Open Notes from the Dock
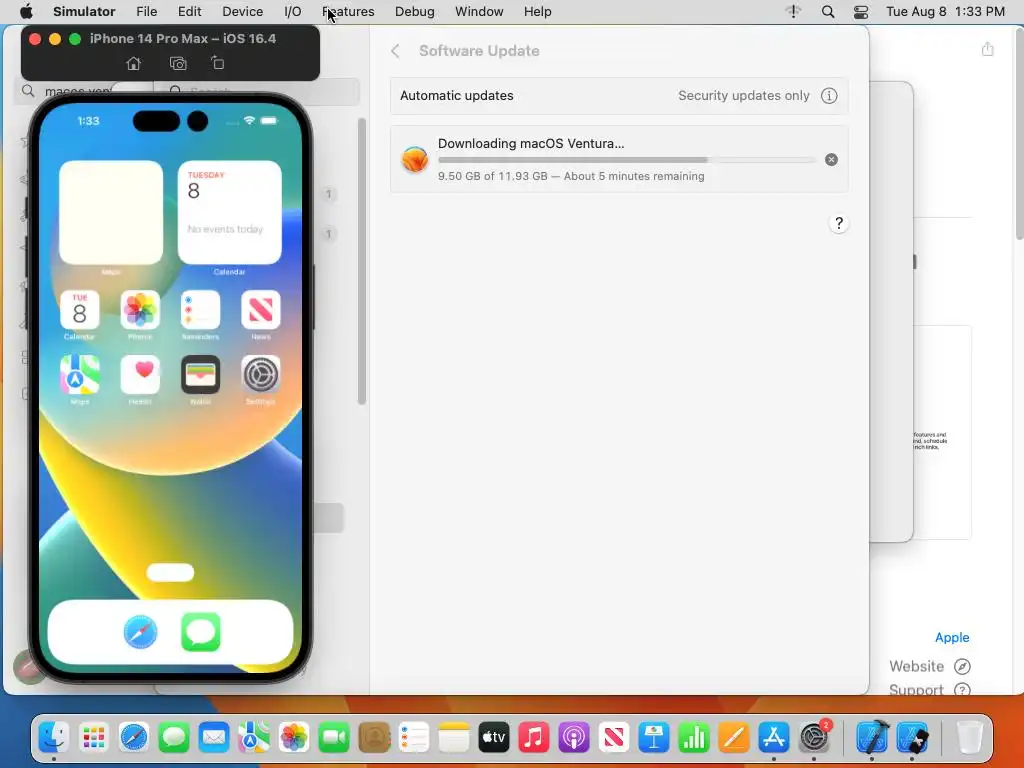This screenshot has width=1024, height=768. coord(454,738)
